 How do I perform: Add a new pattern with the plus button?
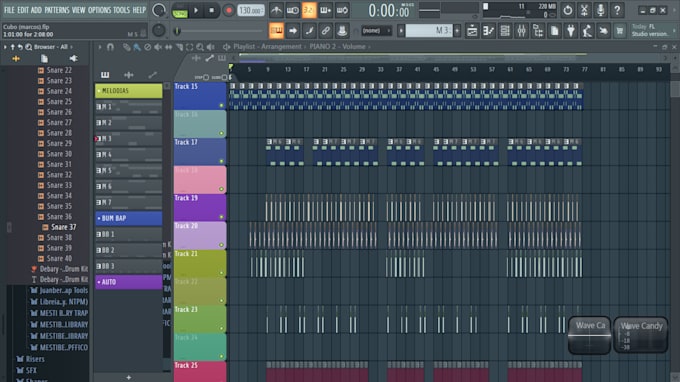point(128,377)
